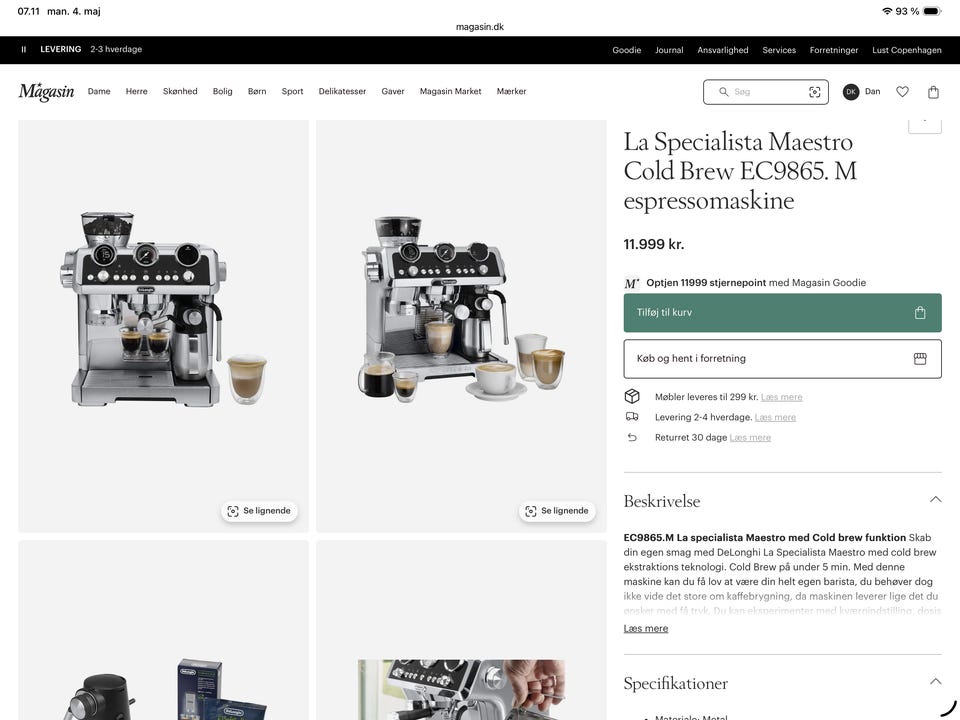
Task: Open the Delikatesser menu
Action: 342,91
